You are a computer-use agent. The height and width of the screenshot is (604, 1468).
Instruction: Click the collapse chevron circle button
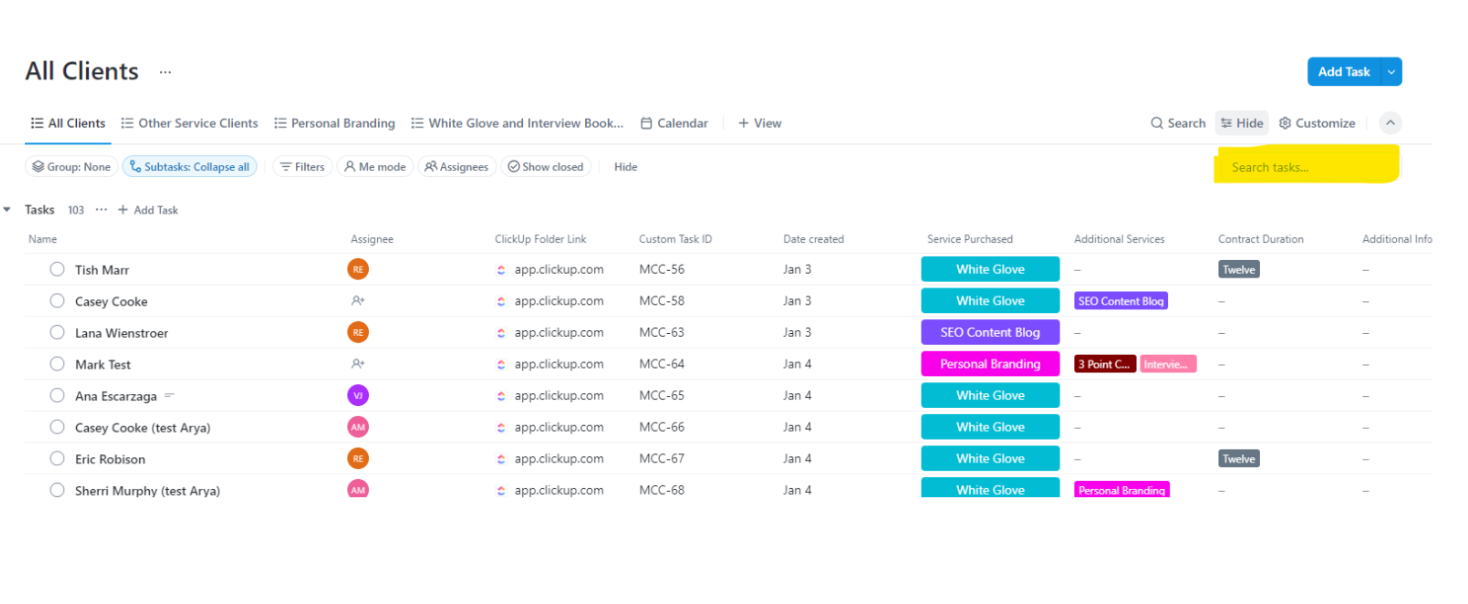(x=1390, y=123)
